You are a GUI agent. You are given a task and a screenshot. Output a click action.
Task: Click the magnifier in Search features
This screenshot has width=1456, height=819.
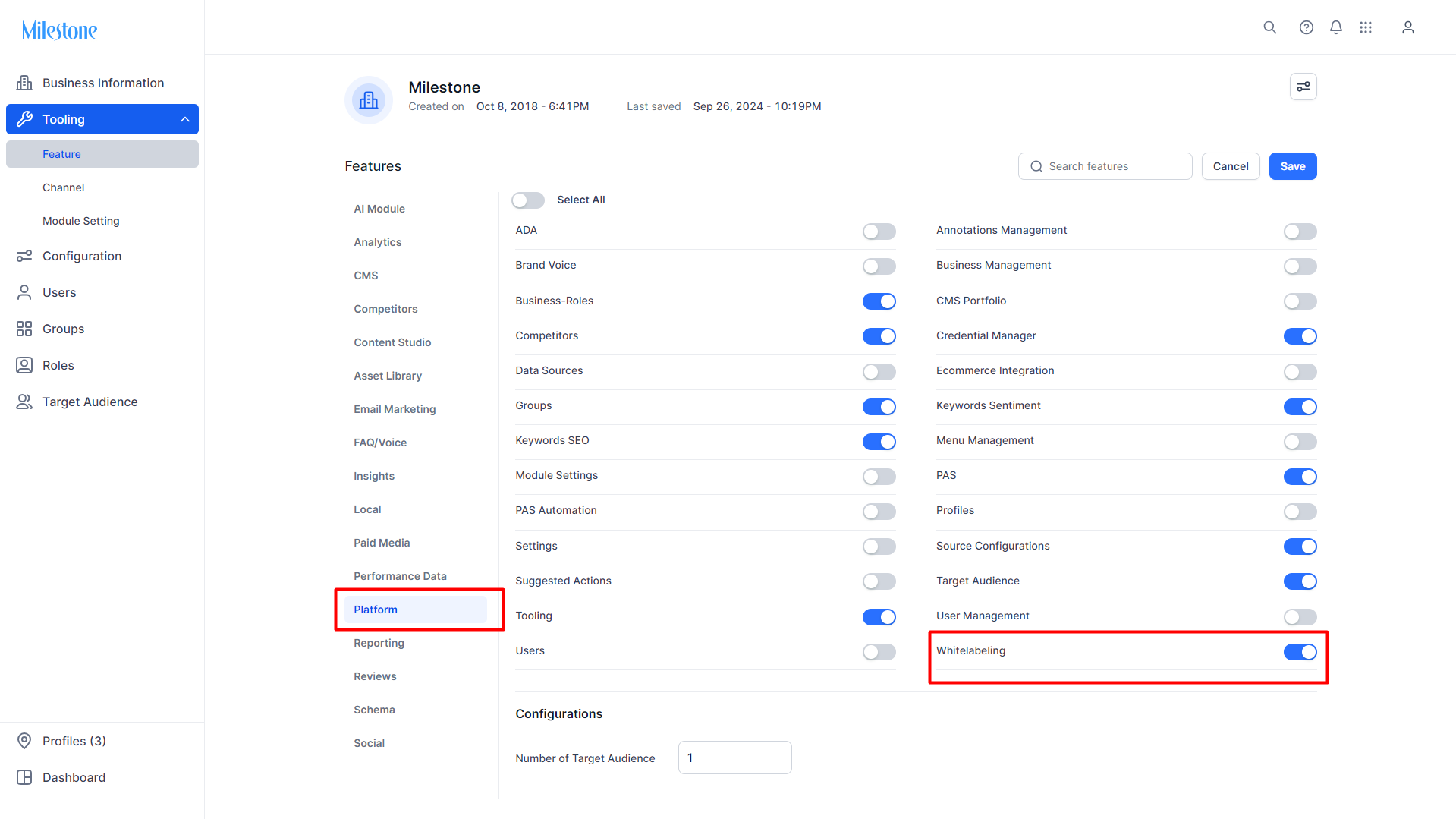pyautogui.click(x=1036, y=166)
